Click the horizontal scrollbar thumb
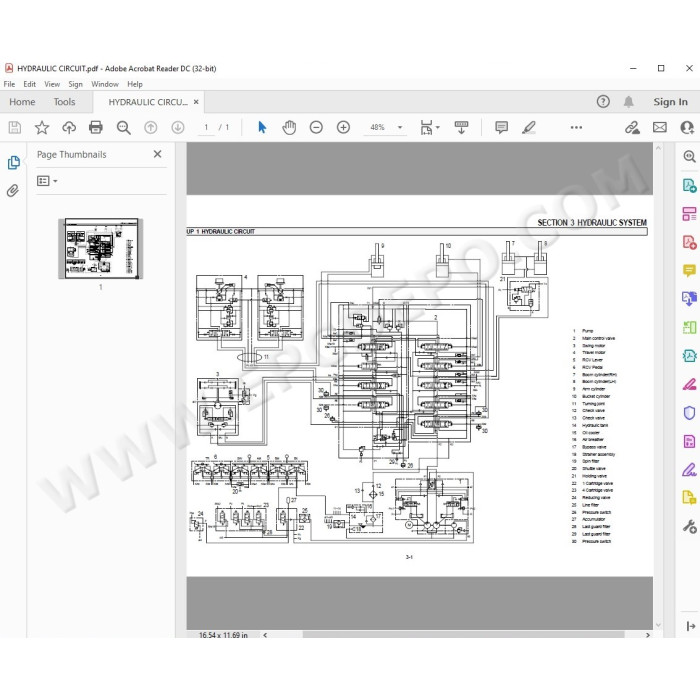This screenshot has width=700, height=700. (463, 635)
